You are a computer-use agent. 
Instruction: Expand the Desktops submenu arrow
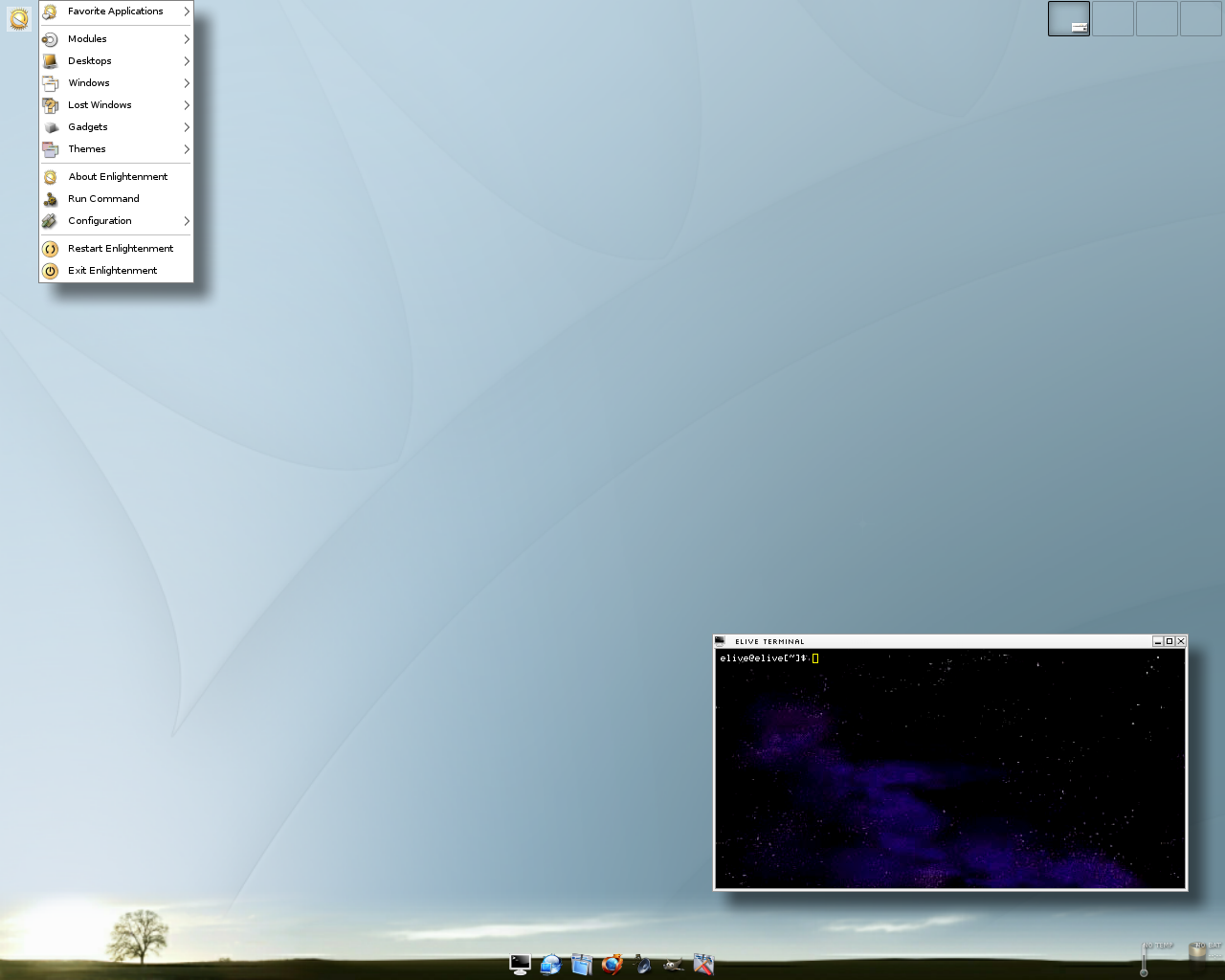(187, 61)
